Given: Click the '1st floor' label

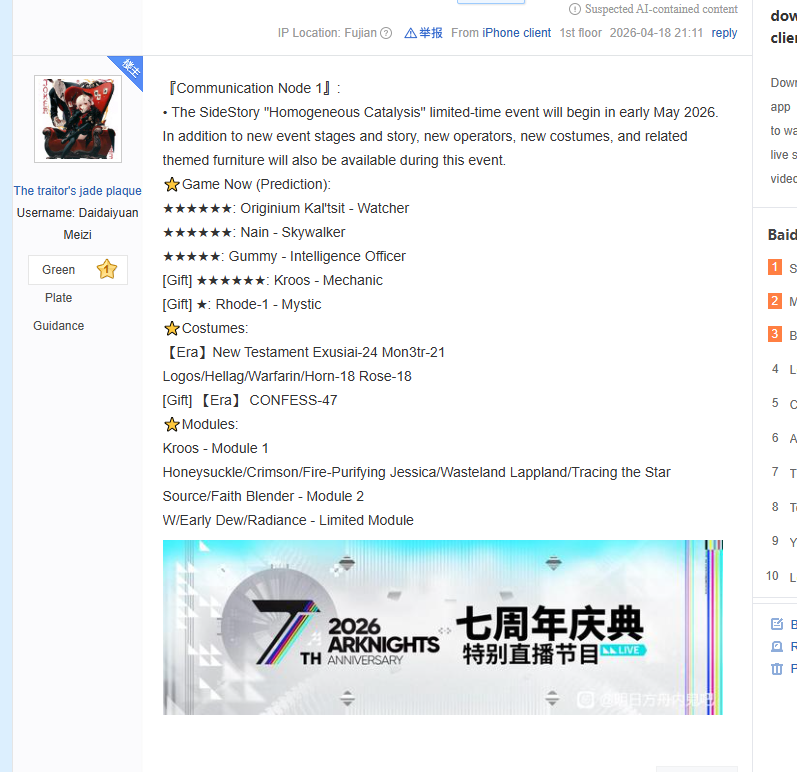Looking at the screenshot, I should 580,33.
